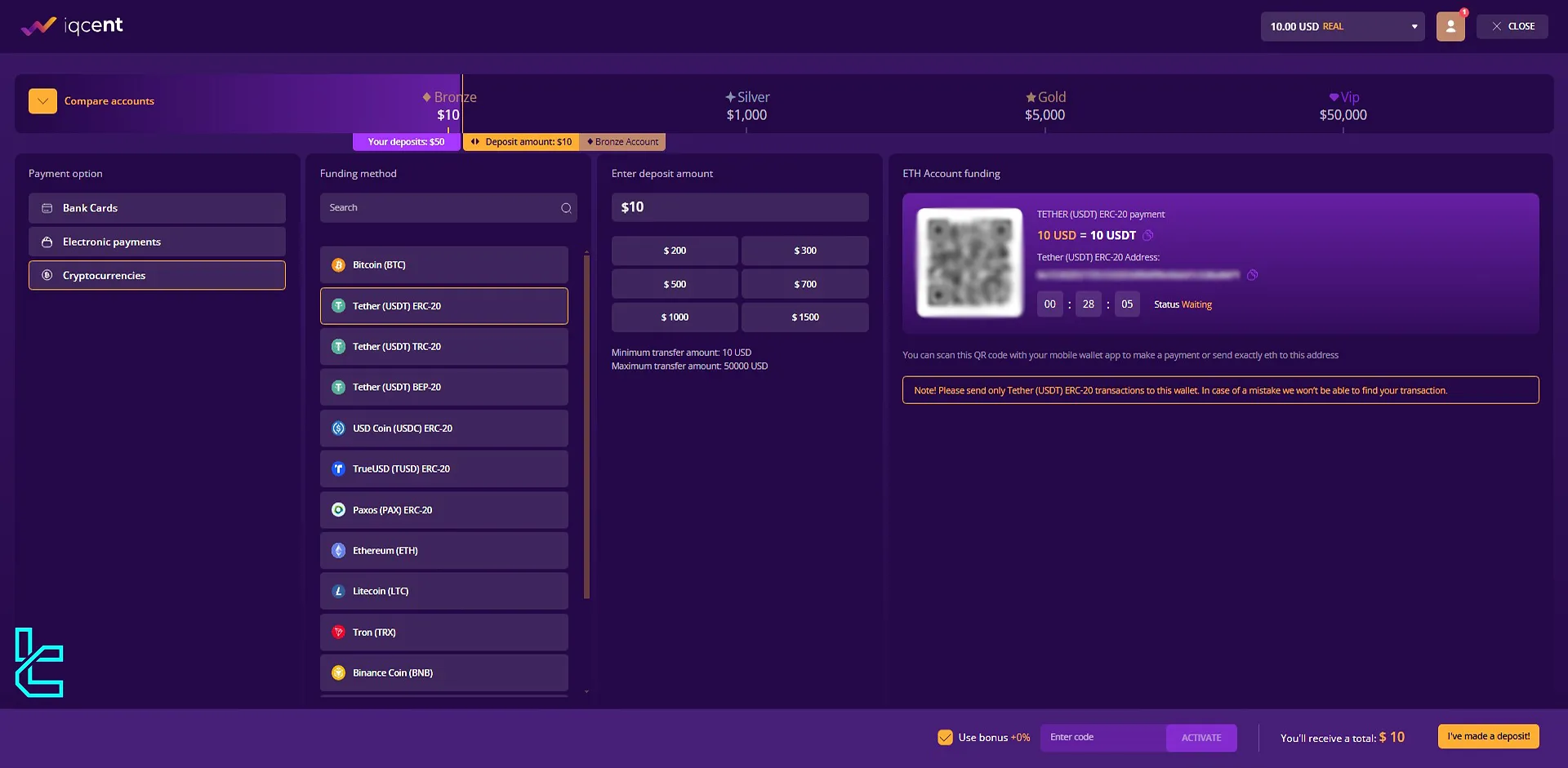Select the Bank Cards payment option
The image size is (1568, 768).
click(157, 208)
